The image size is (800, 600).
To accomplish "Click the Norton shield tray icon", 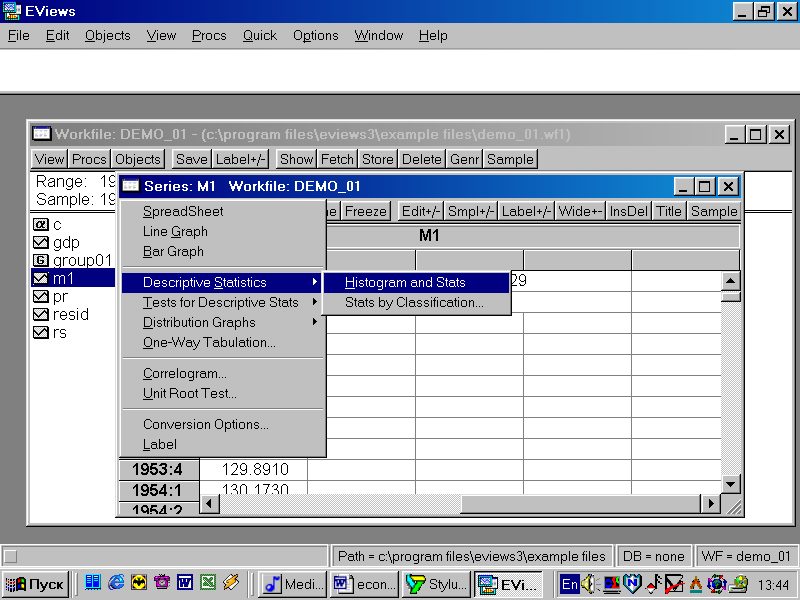I will tap(633, 584).
